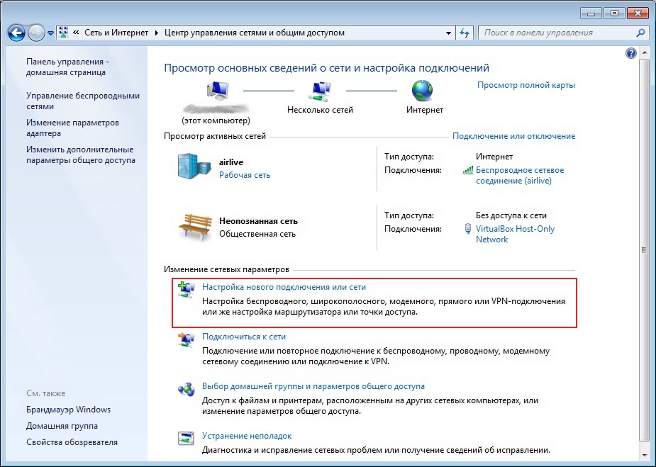
Task: Click the scrollbar up arrow
Action: coord(645,52)
